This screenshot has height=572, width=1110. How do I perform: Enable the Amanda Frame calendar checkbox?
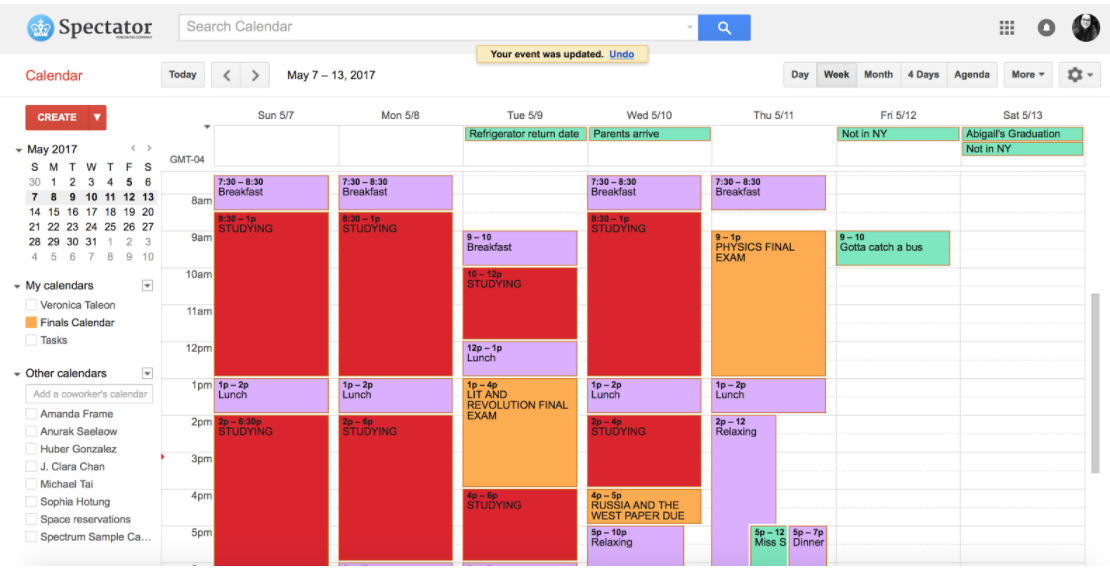tap(32, 414)
